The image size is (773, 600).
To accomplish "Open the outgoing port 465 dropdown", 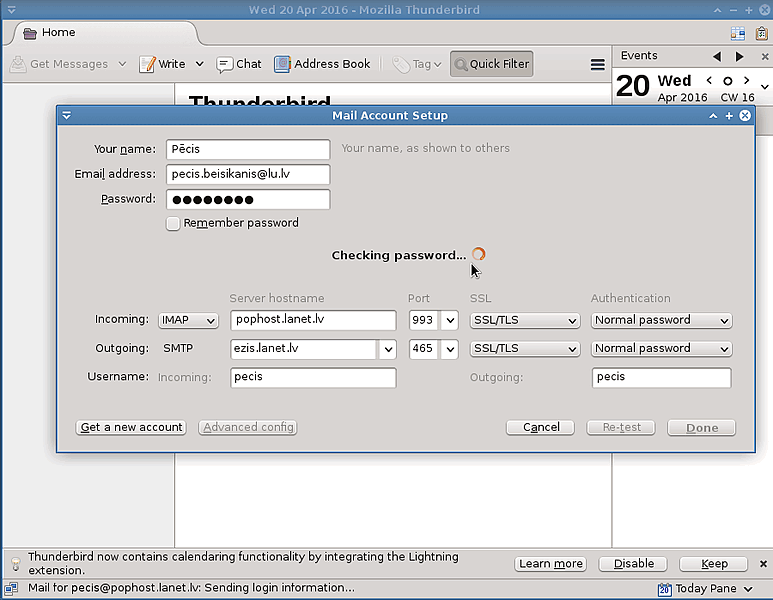I will click(x=450, y=350).
